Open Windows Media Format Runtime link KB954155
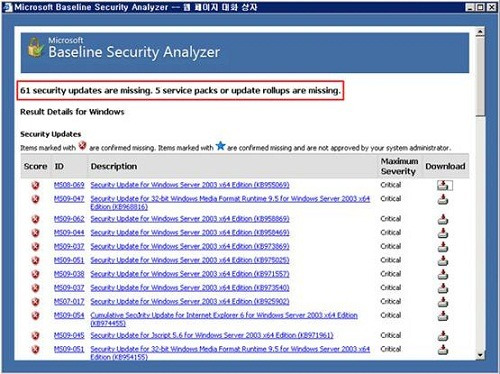500x374 pixels. coord(230,353)
